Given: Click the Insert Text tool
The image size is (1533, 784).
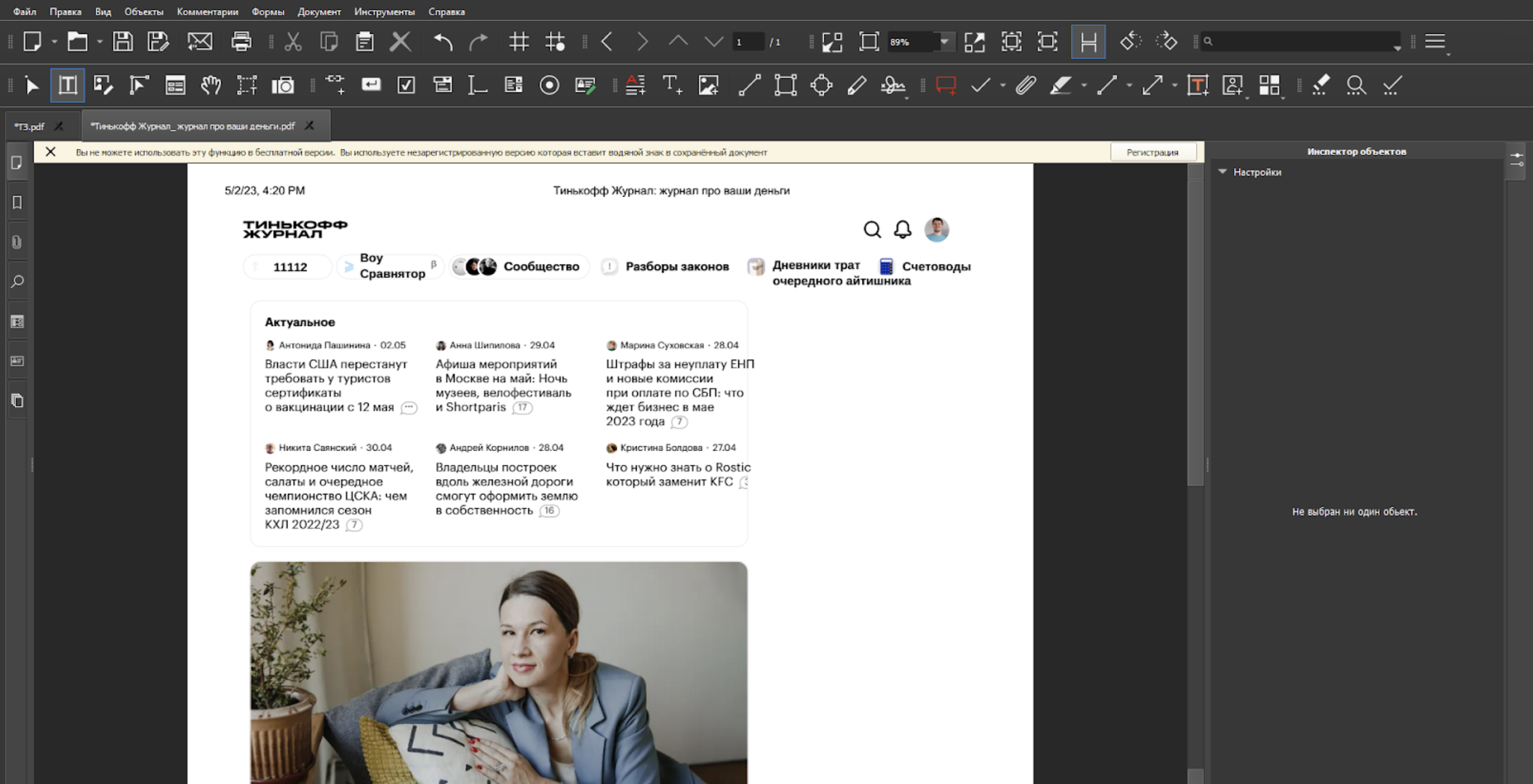Looking at the screenshot, I should (672, 85).
